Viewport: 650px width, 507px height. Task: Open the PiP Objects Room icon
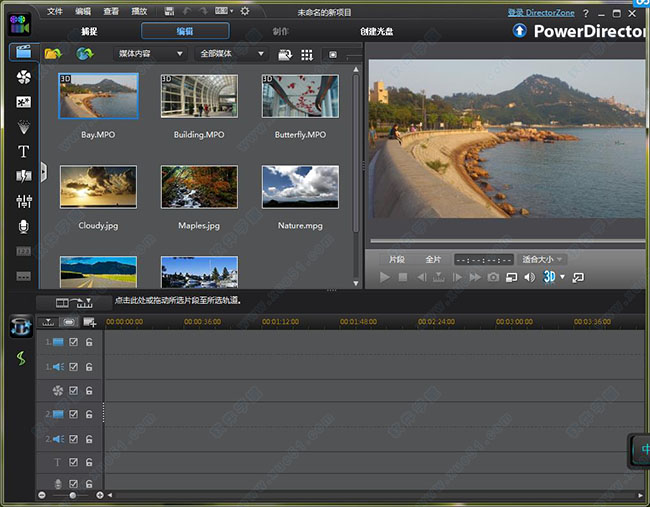24,102
